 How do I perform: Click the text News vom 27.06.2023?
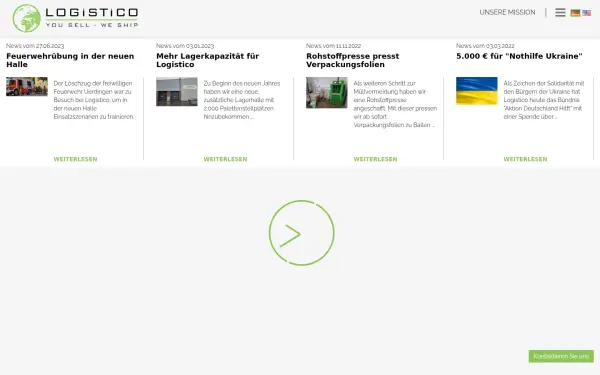(35, 46)
